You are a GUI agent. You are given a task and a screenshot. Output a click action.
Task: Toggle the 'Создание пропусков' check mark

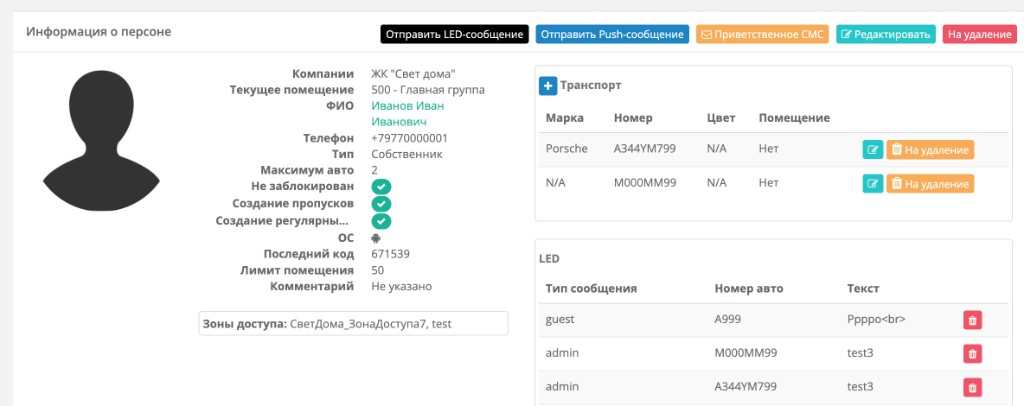point(381,204)
